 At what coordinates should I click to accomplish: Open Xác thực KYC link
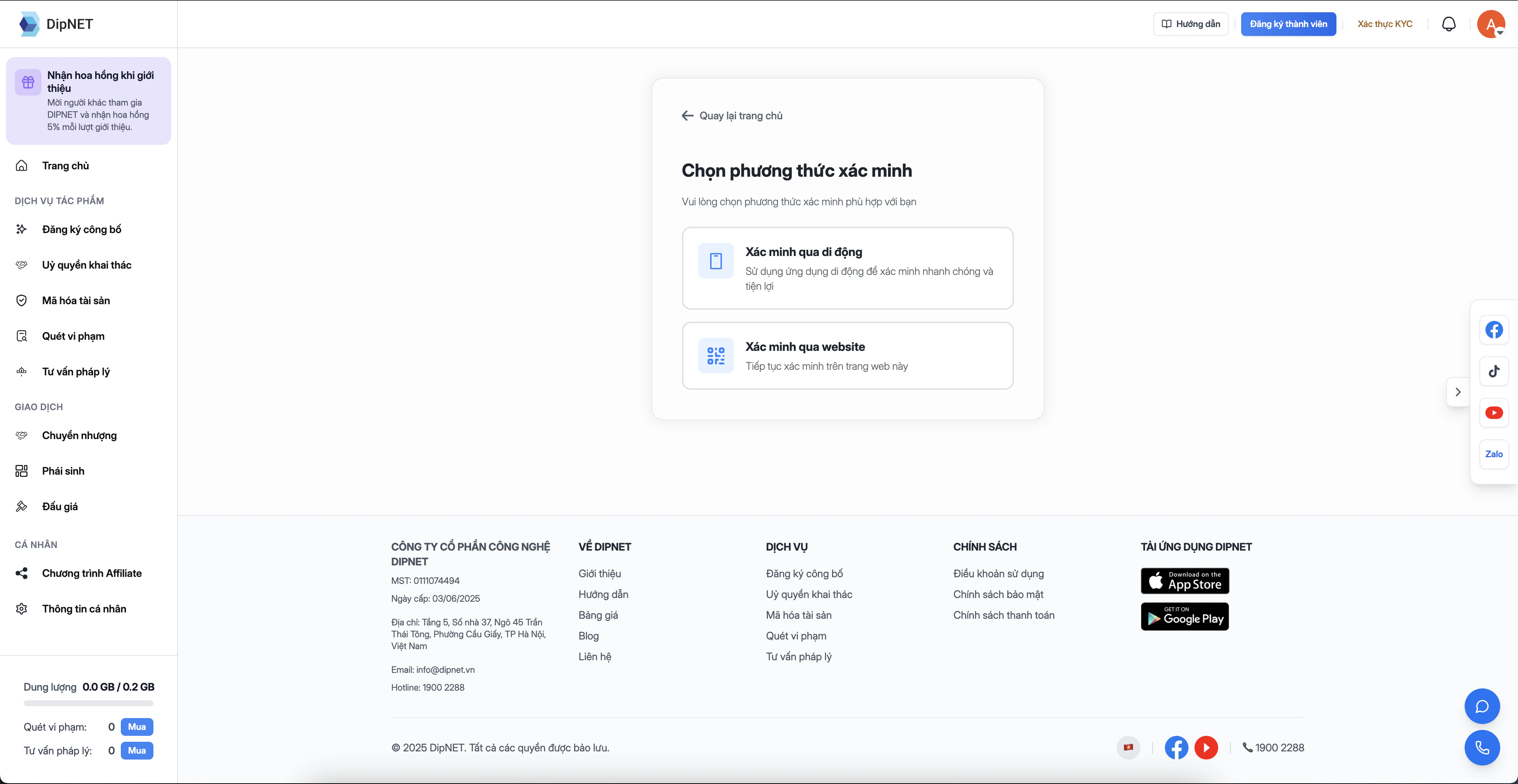(1385, 24)
